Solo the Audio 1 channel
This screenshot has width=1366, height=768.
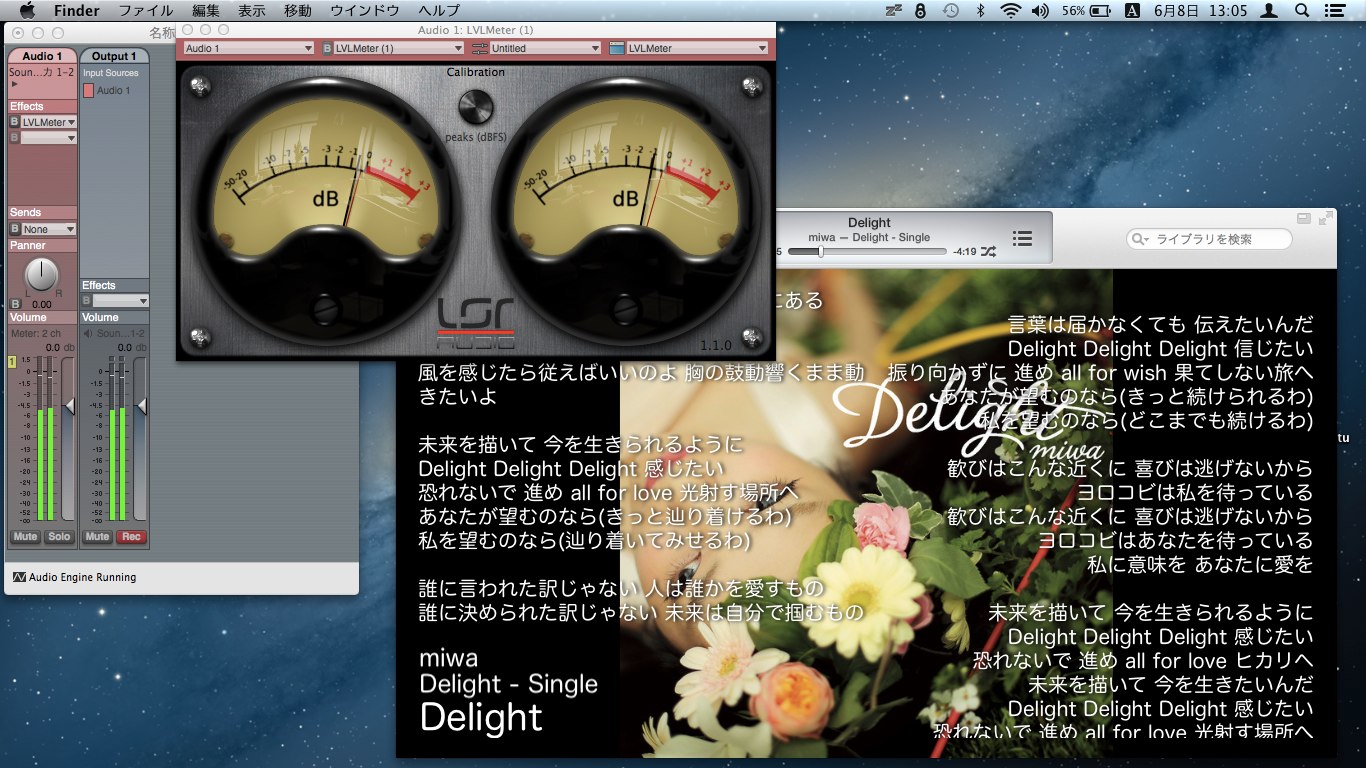[x=59, y=537]
